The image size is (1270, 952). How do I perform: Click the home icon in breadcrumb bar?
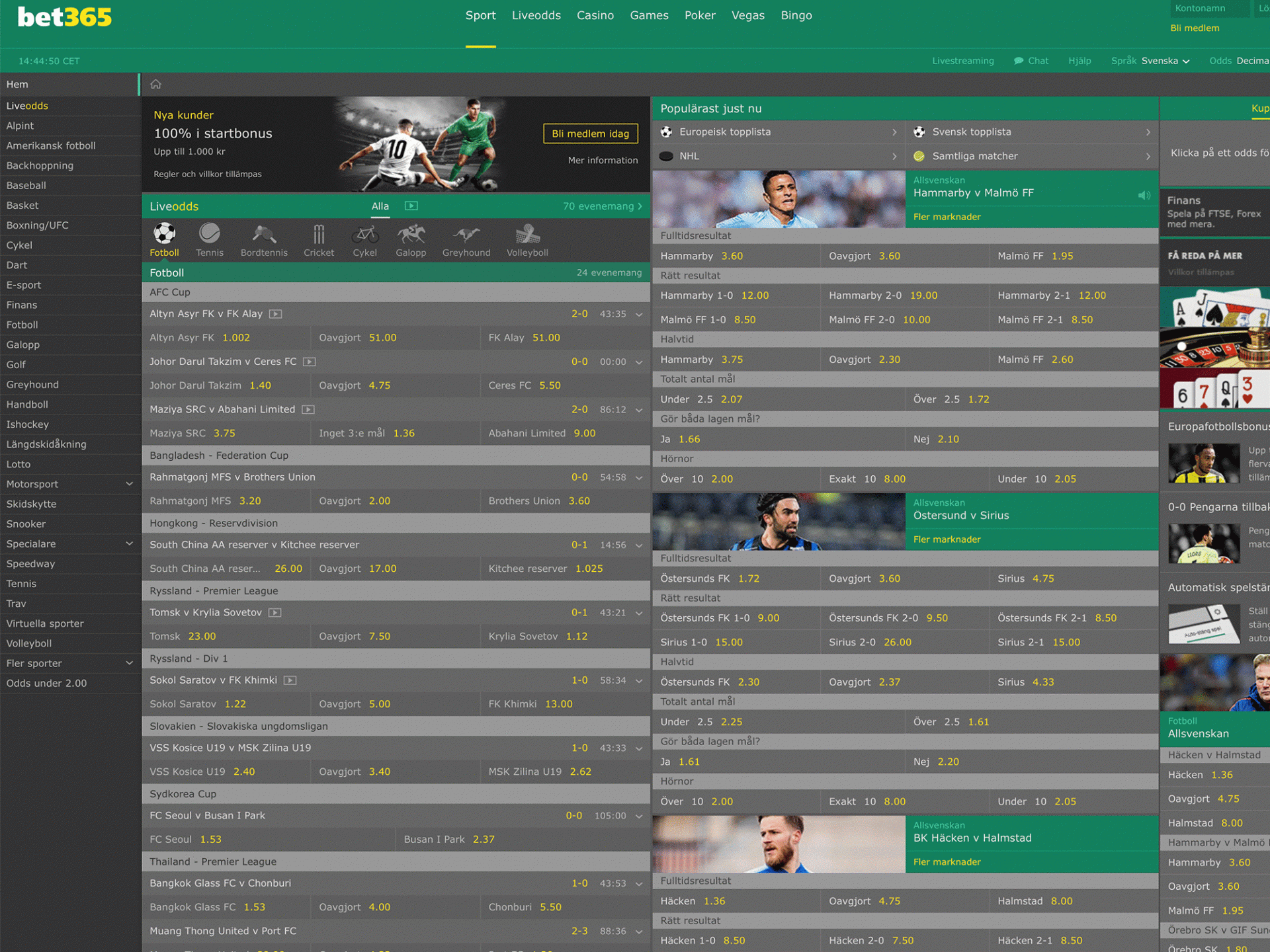(x=155, y=84)
